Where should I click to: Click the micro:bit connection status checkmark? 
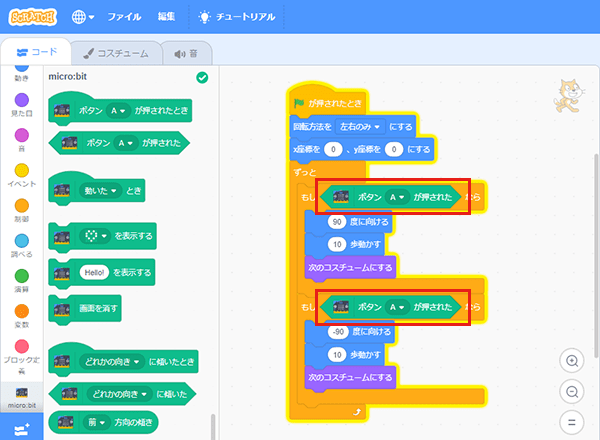pyautogui.click(x=202, y=78)
